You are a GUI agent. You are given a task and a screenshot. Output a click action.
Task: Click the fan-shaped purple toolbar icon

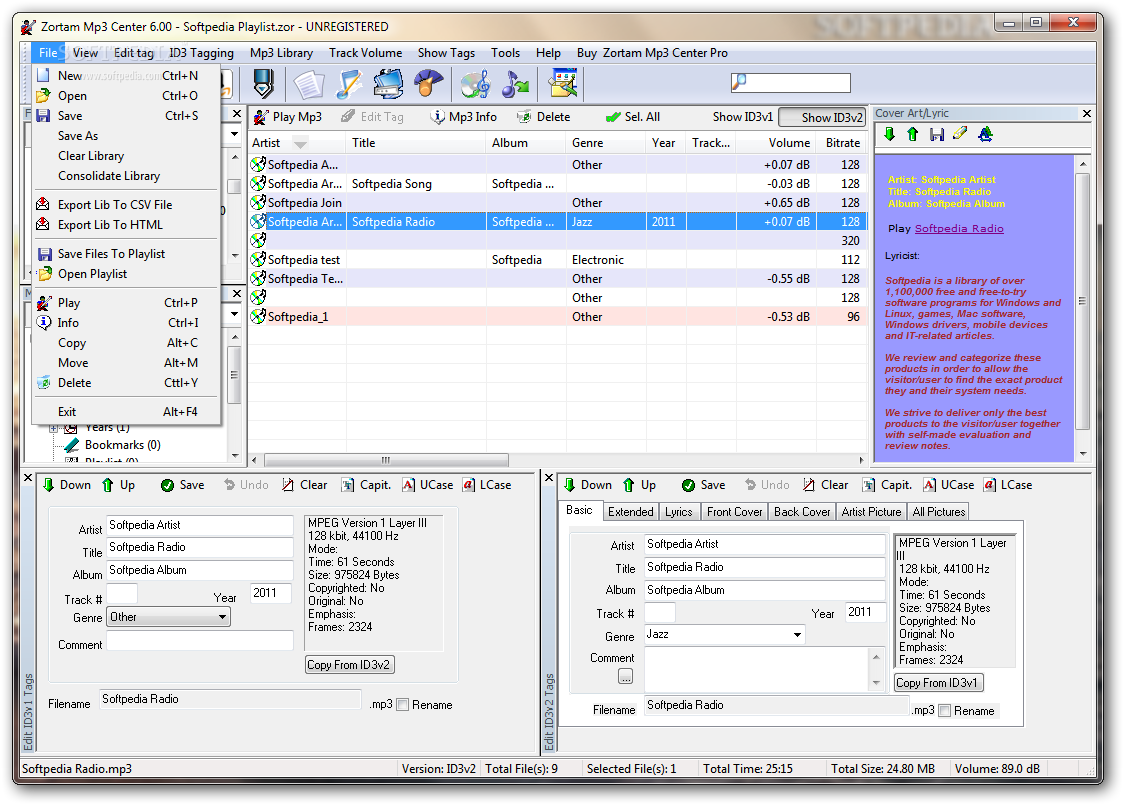428,84
